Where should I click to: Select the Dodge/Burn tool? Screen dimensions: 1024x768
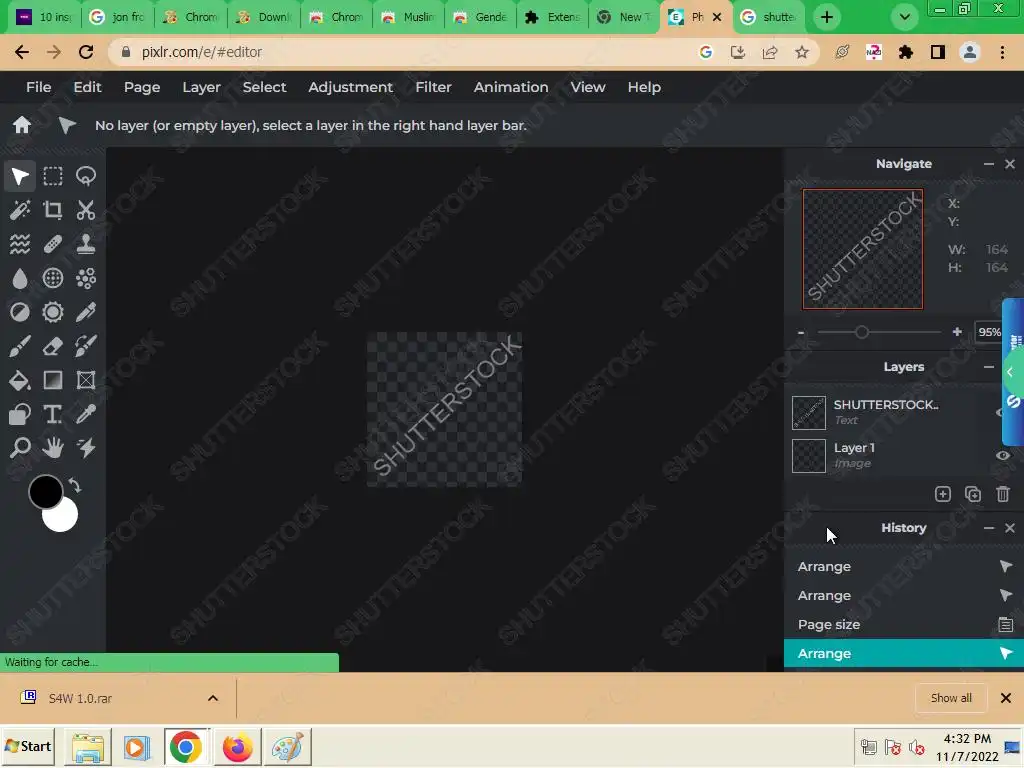20,312
